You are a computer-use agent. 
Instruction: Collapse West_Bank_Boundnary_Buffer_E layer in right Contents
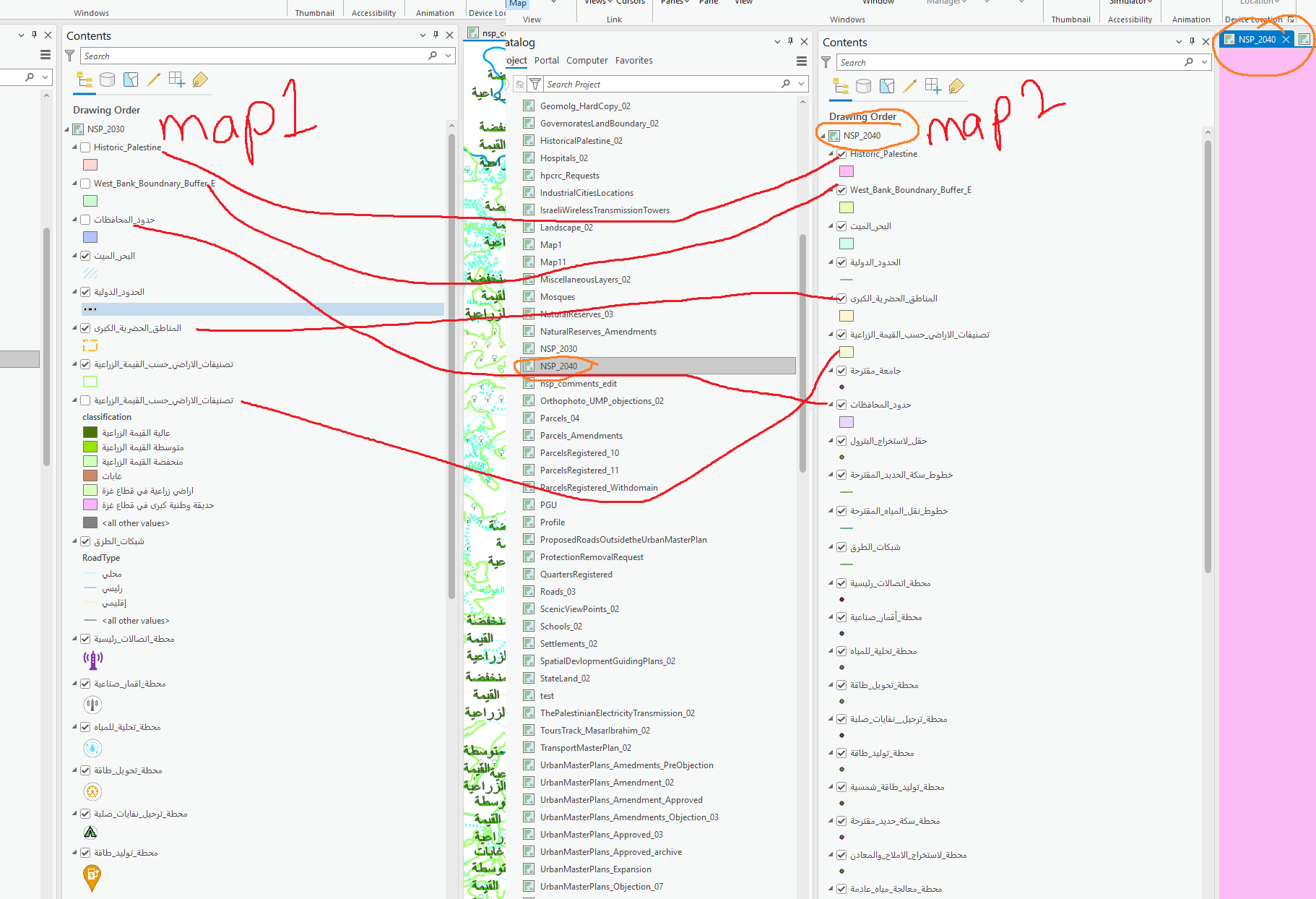(x=831, y=190)
